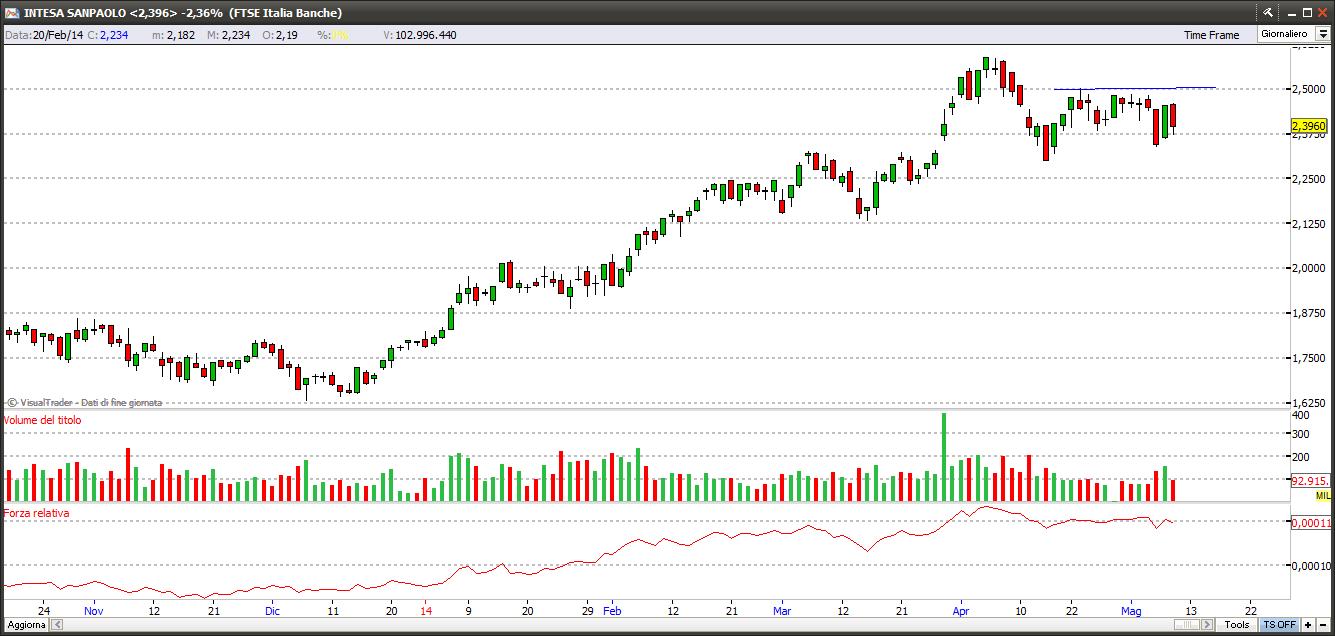Image resolution: width=1335 pixels, height=636 pixels.
Task: Click the Mag month label on the axis
Action: tap(1131, 609)
